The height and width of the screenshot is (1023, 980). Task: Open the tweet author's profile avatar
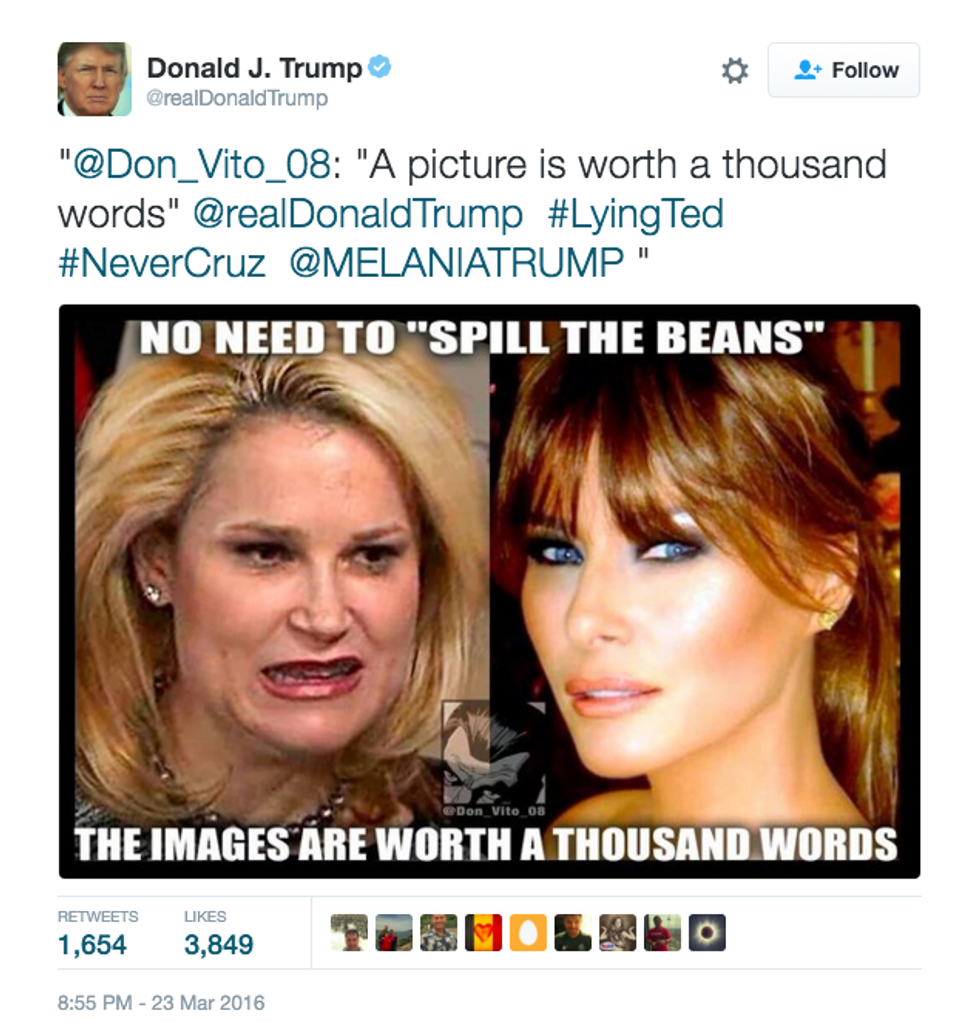coord(95,79)
